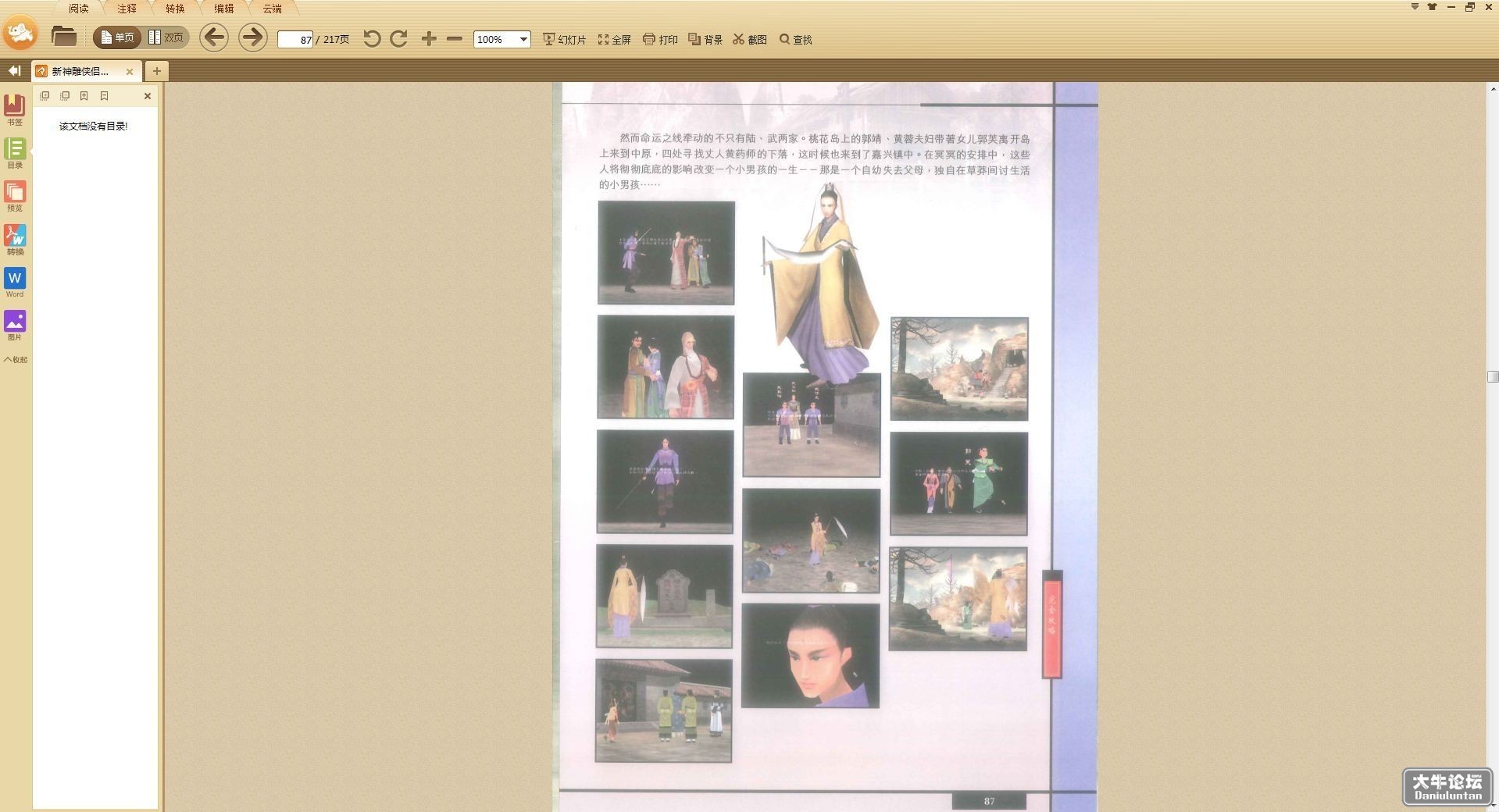Viewport: 1499px width, 812px height.
Task: Go to previous page with left arrow
Action: [x=213, y=37]
